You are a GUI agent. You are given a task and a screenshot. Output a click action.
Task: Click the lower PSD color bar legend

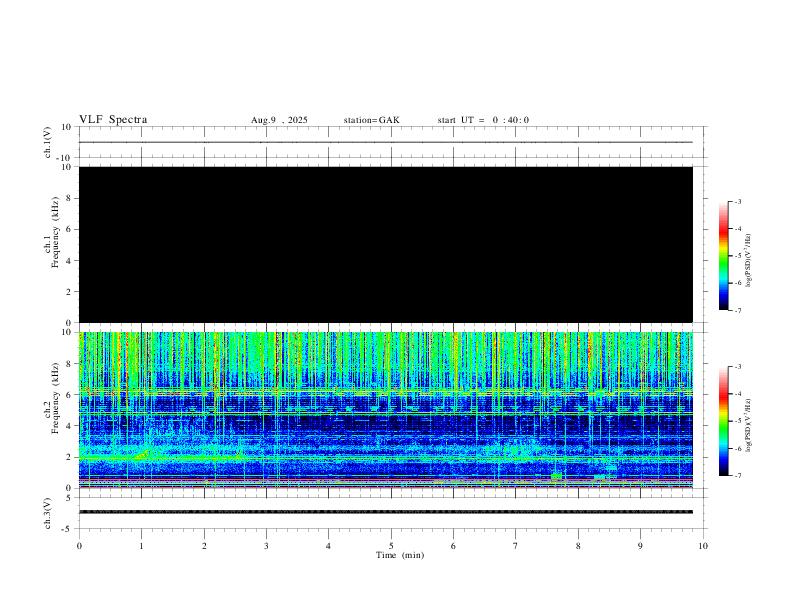coord(723,421)
